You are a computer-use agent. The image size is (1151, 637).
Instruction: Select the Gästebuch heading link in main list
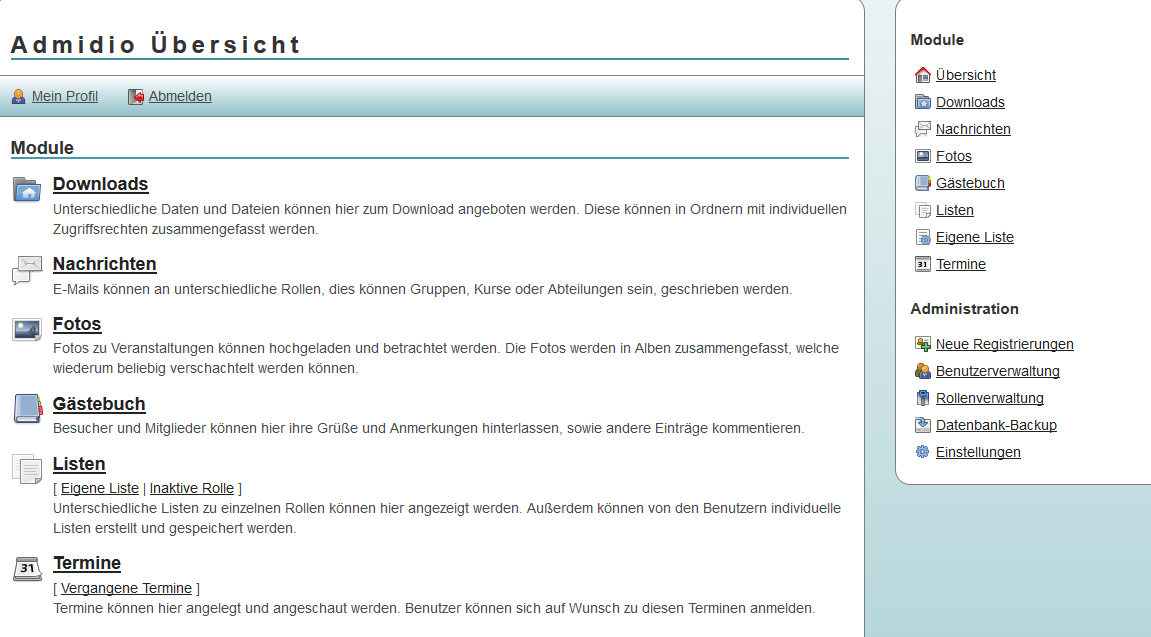tap(99, 404)
